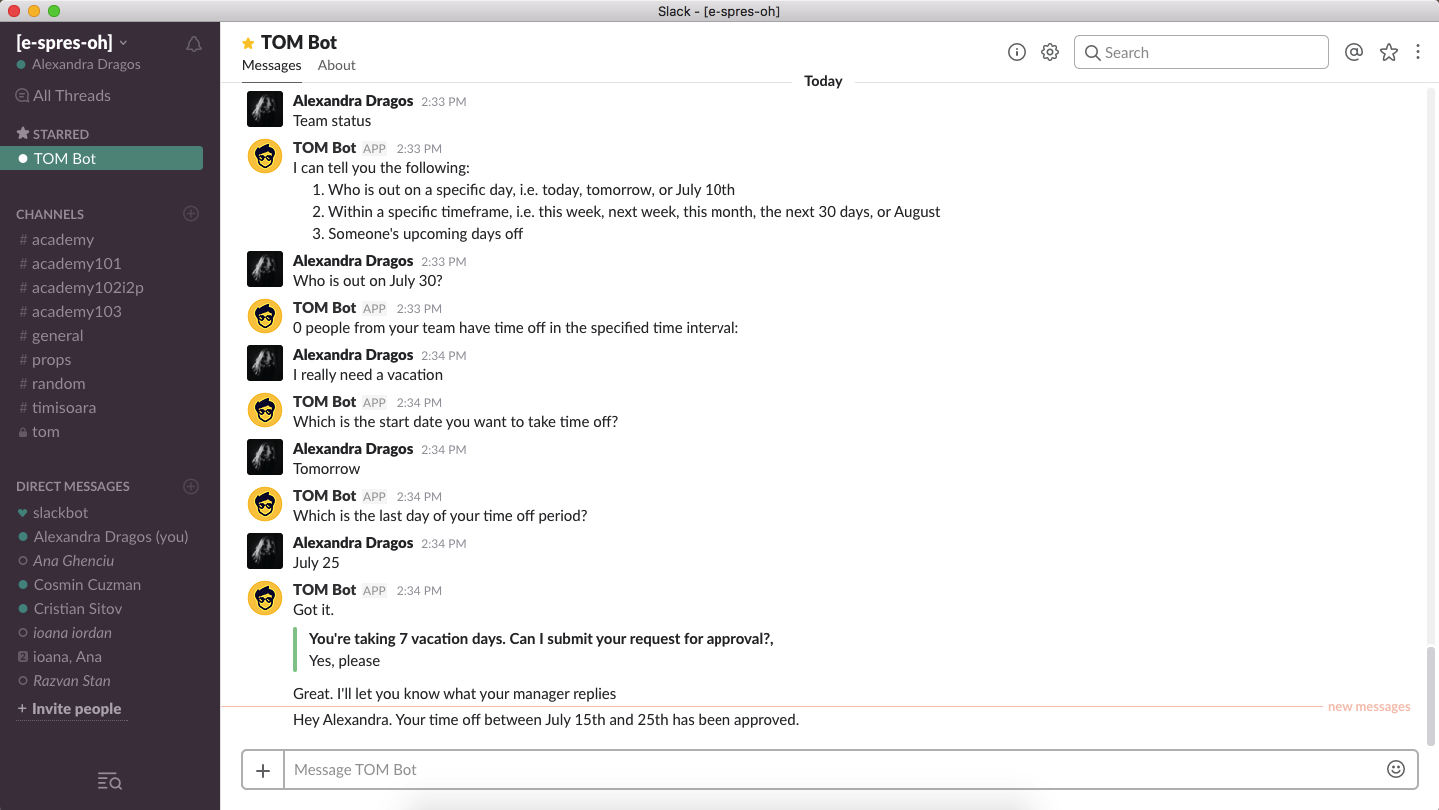Click the time off approved message

tap(546, 720)
